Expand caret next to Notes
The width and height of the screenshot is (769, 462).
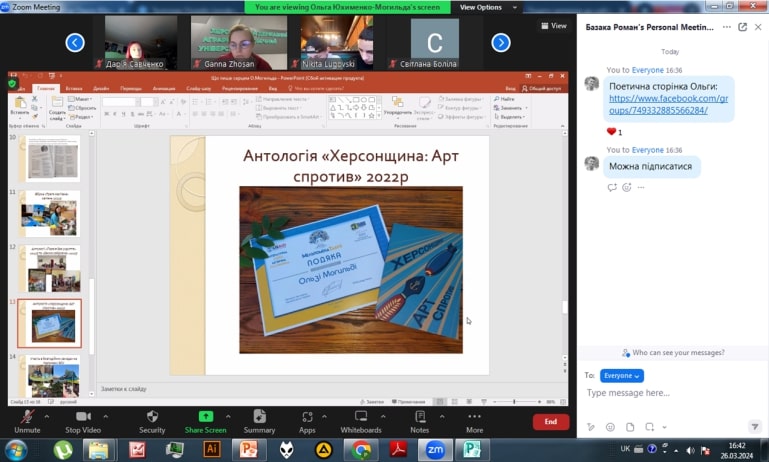coord(442,416)
